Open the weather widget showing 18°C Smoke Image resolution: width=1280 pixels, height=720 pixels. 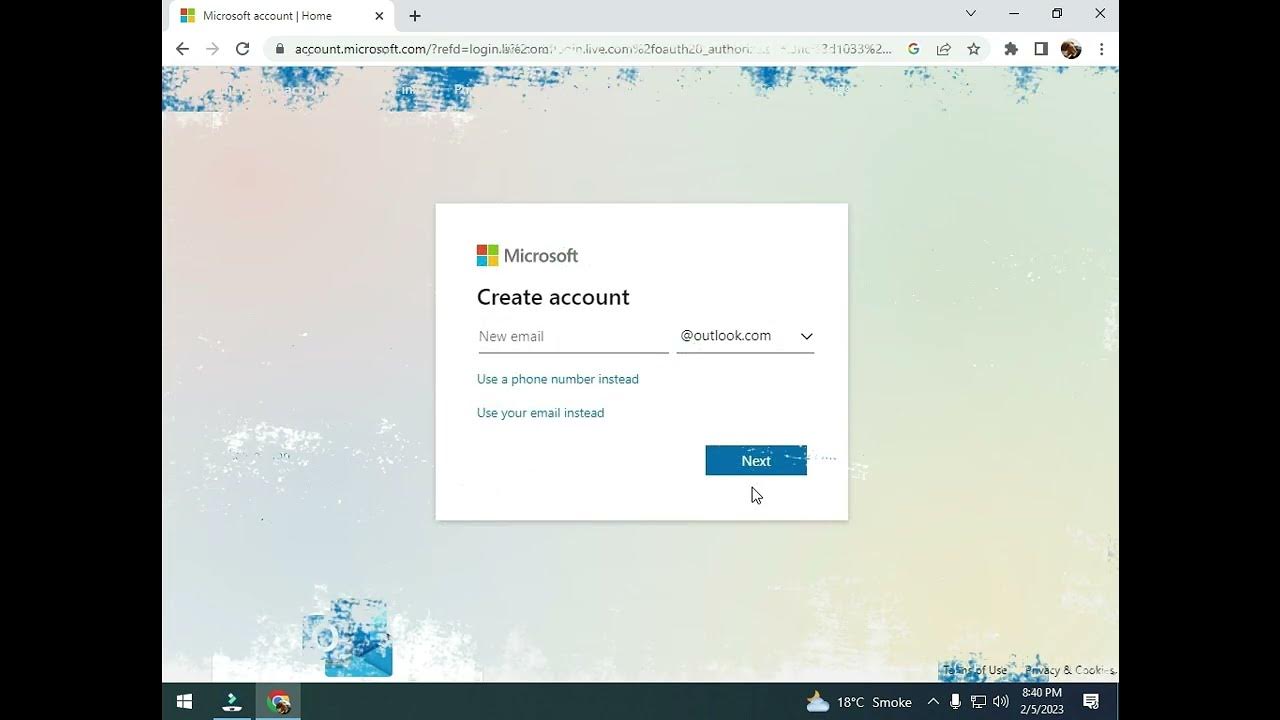pyautogui.click(x=859, y=702)
